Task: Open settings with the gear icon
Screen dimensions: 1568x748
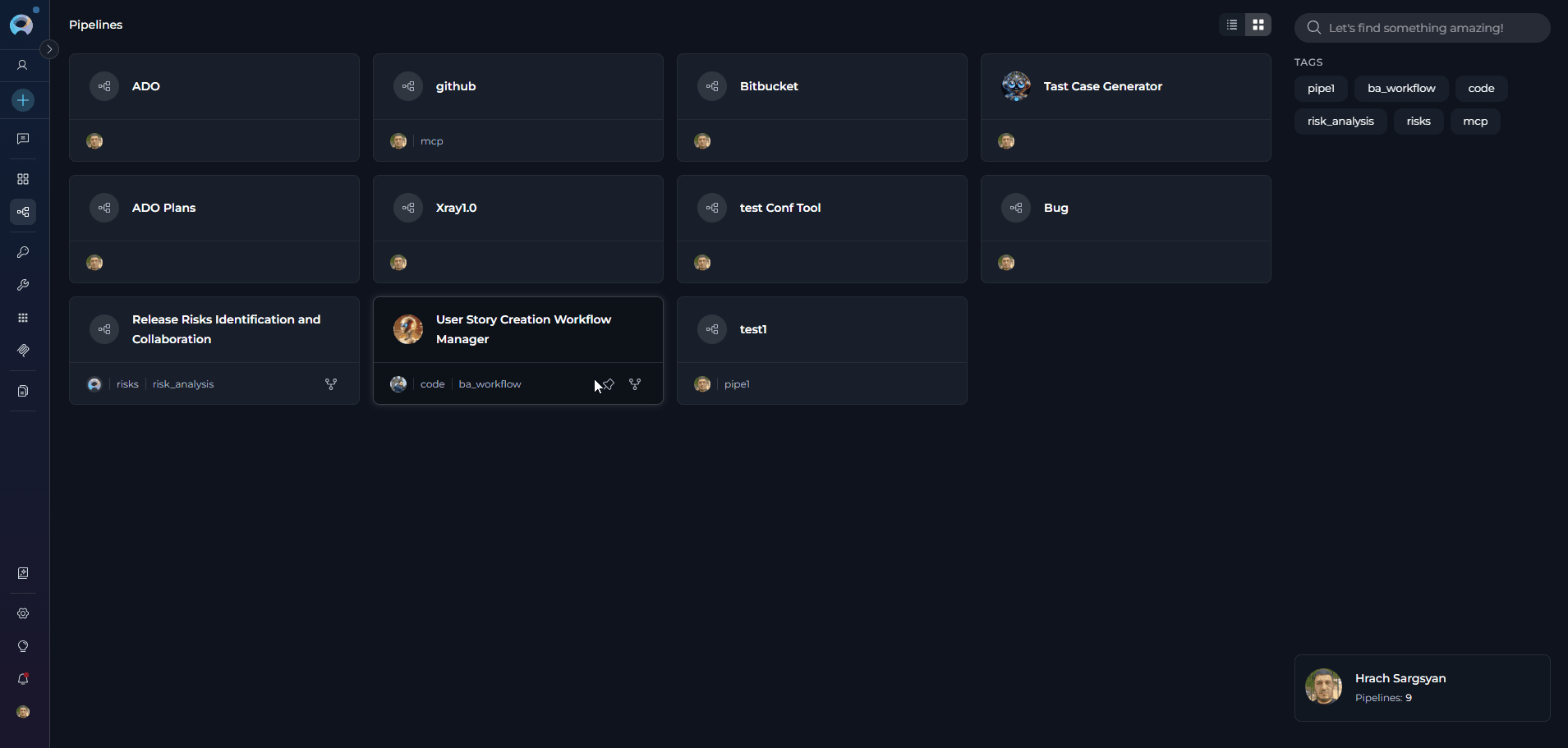Action: [x=23, y=613]
